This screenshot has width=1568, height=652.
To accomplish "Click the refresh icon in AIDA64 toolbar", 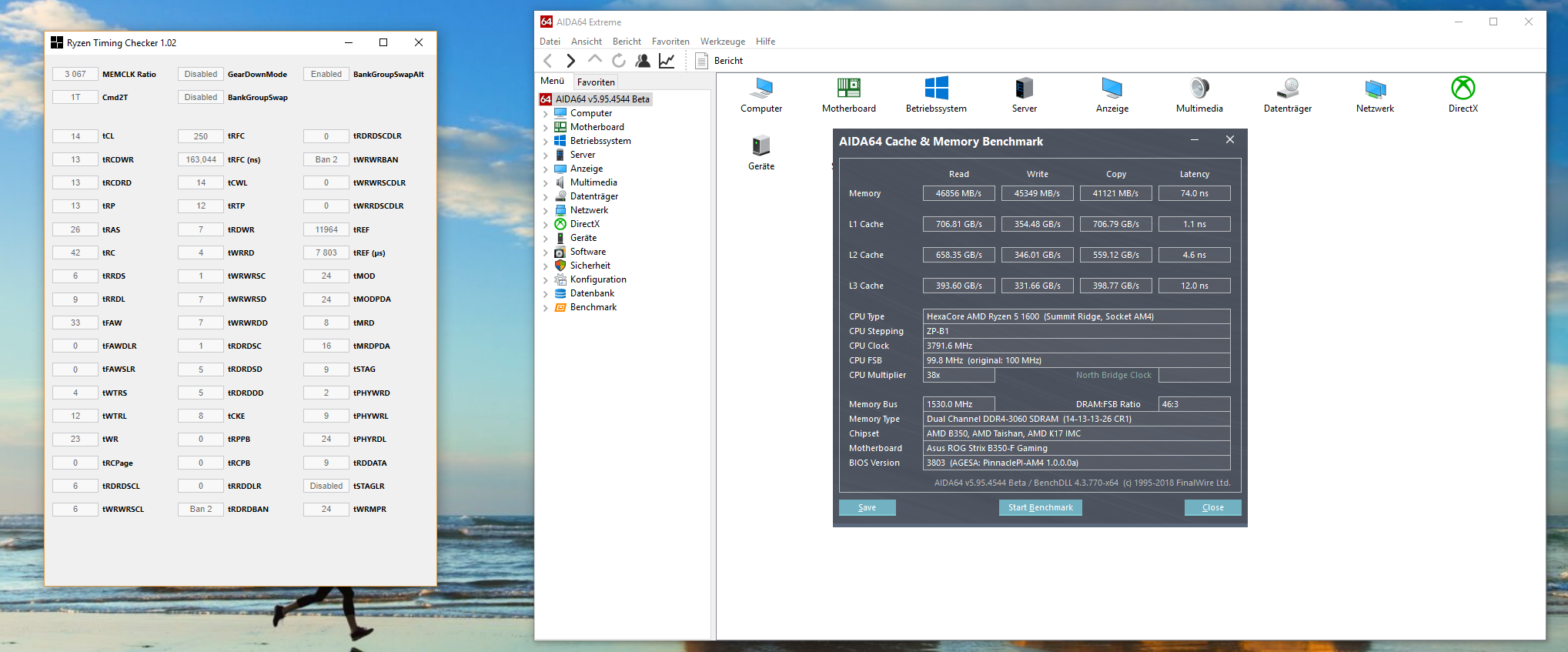I will coord(619,61).
